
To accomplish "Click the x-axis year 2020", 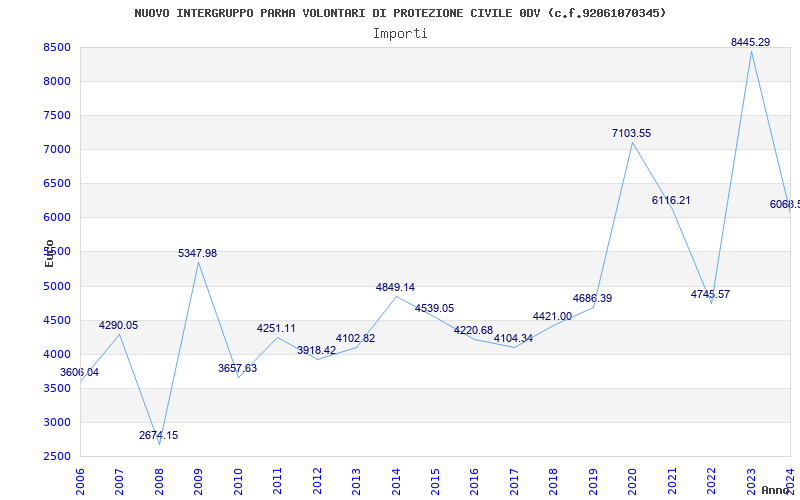I will coord(632,481).
